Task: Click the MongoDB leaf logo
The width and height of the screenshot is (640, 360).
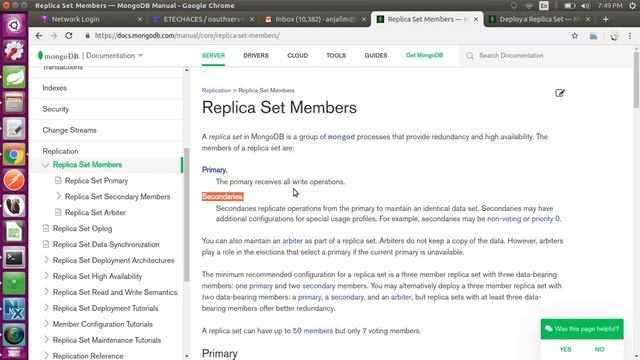Action: pyautogui.click(x=40, y=55)
